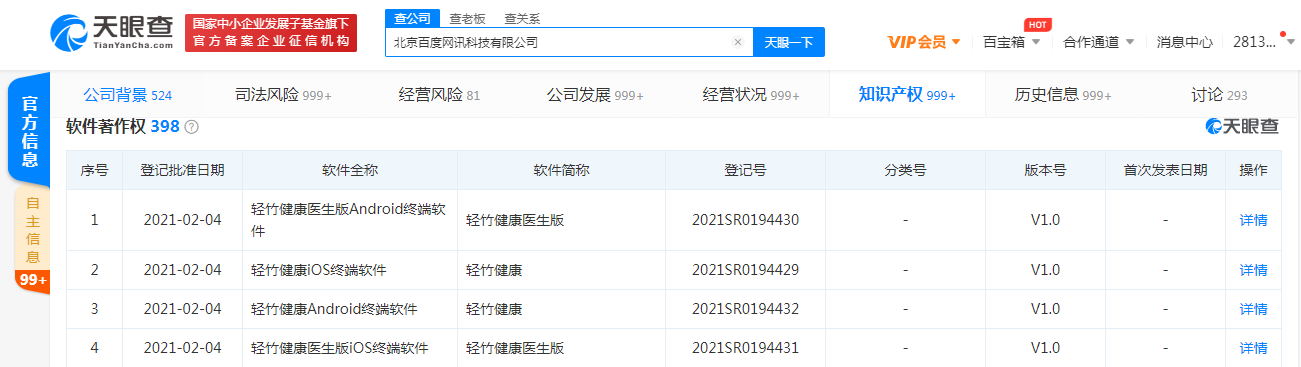Viewport: 1301px width, 367px height.
Task: Click 软件著作权 398 section heading
Action: (x=122, y=127)
